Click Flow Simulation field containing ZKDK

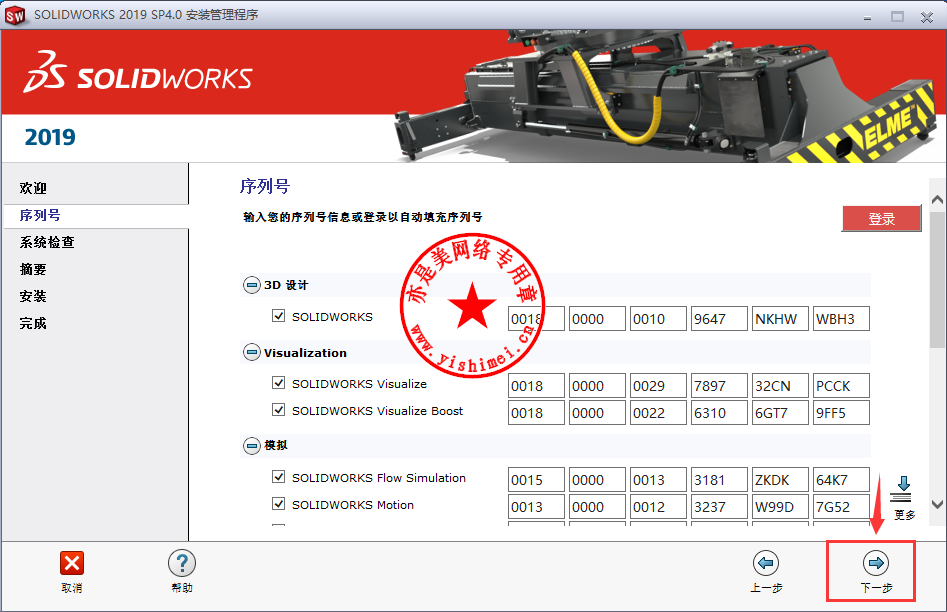coord(780,480)
